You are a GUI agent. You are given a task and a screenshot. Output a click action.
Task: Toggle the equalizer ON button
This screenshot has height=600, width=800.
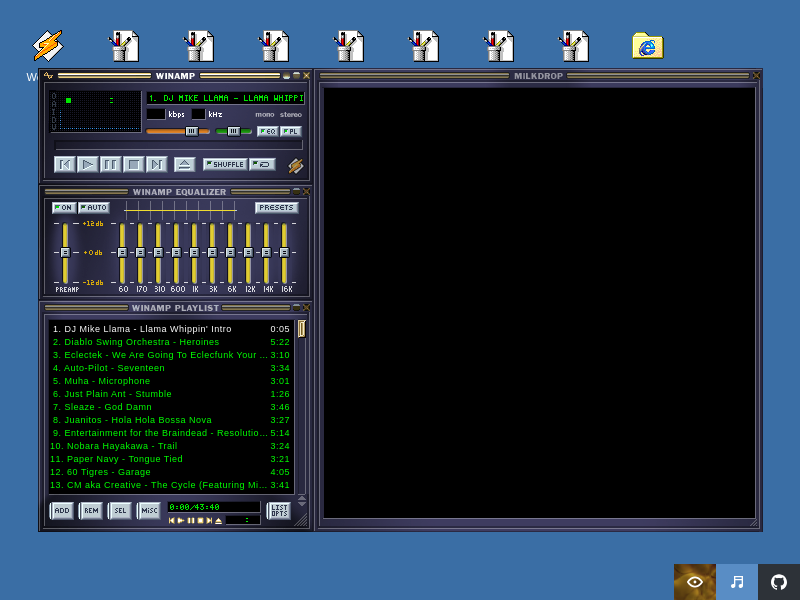[x=64, y=208]
